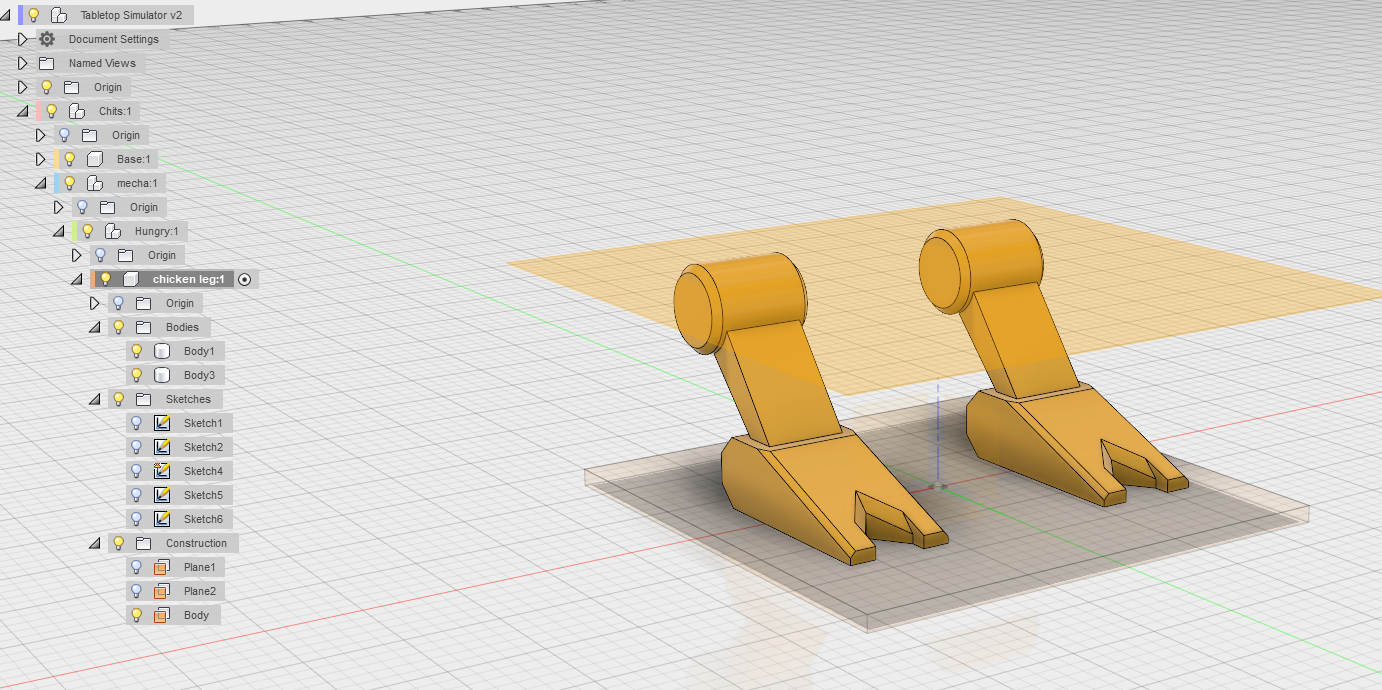Hide Body1 using its lightbulb
This screenshot has width=1382, height=690.
pos(137,351)
